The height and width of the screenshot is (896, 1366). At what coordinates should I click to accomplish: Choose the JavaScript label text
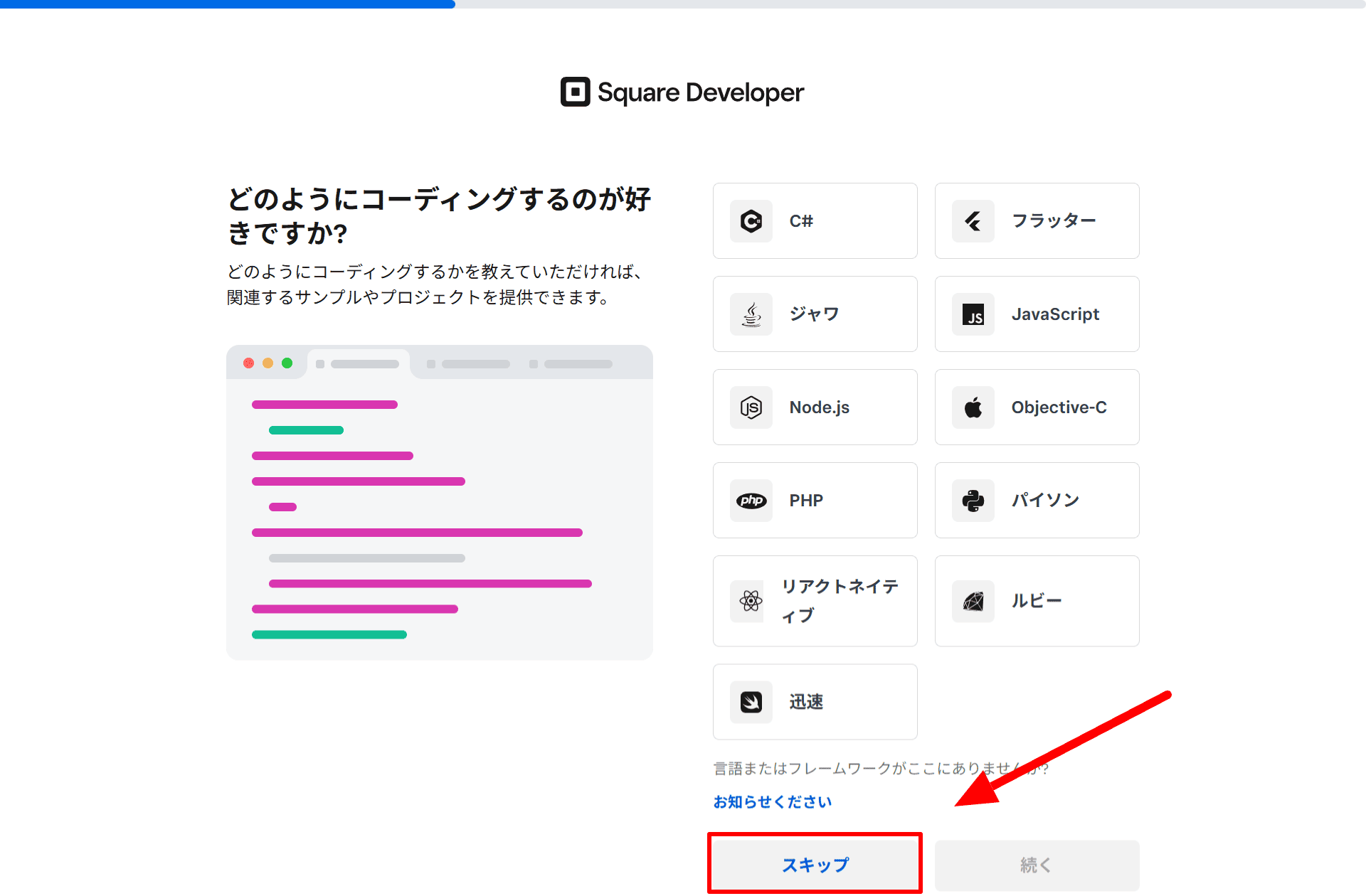pyautogui.click(x=1055, y=314)
